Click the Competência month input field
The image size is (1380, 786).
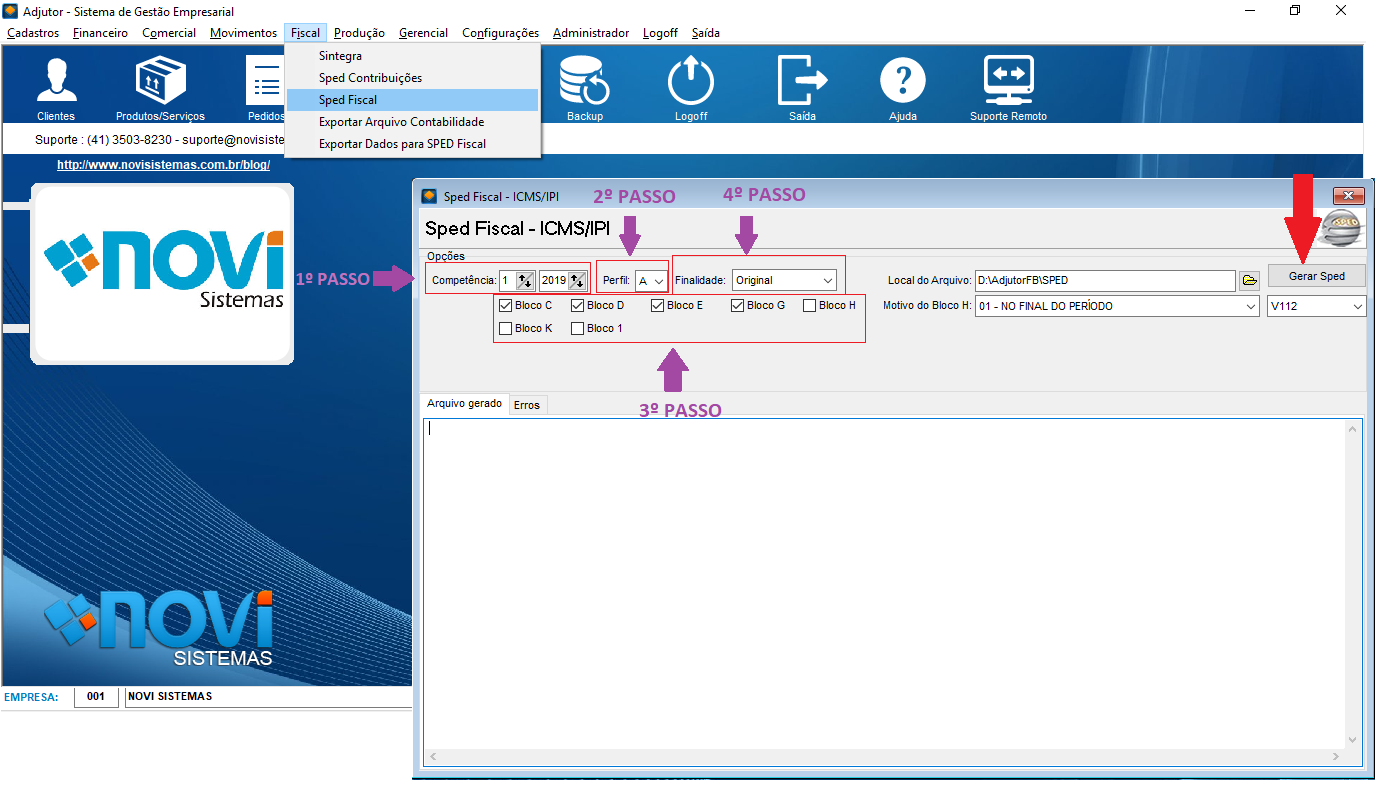tap(508, 280)
